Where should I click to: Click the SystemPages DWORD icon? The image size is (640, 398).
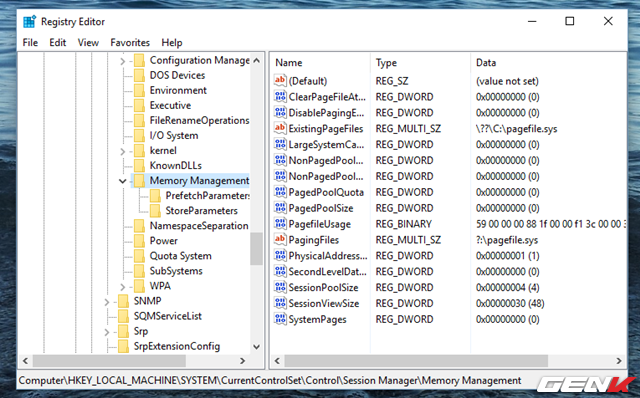[280, 319]
